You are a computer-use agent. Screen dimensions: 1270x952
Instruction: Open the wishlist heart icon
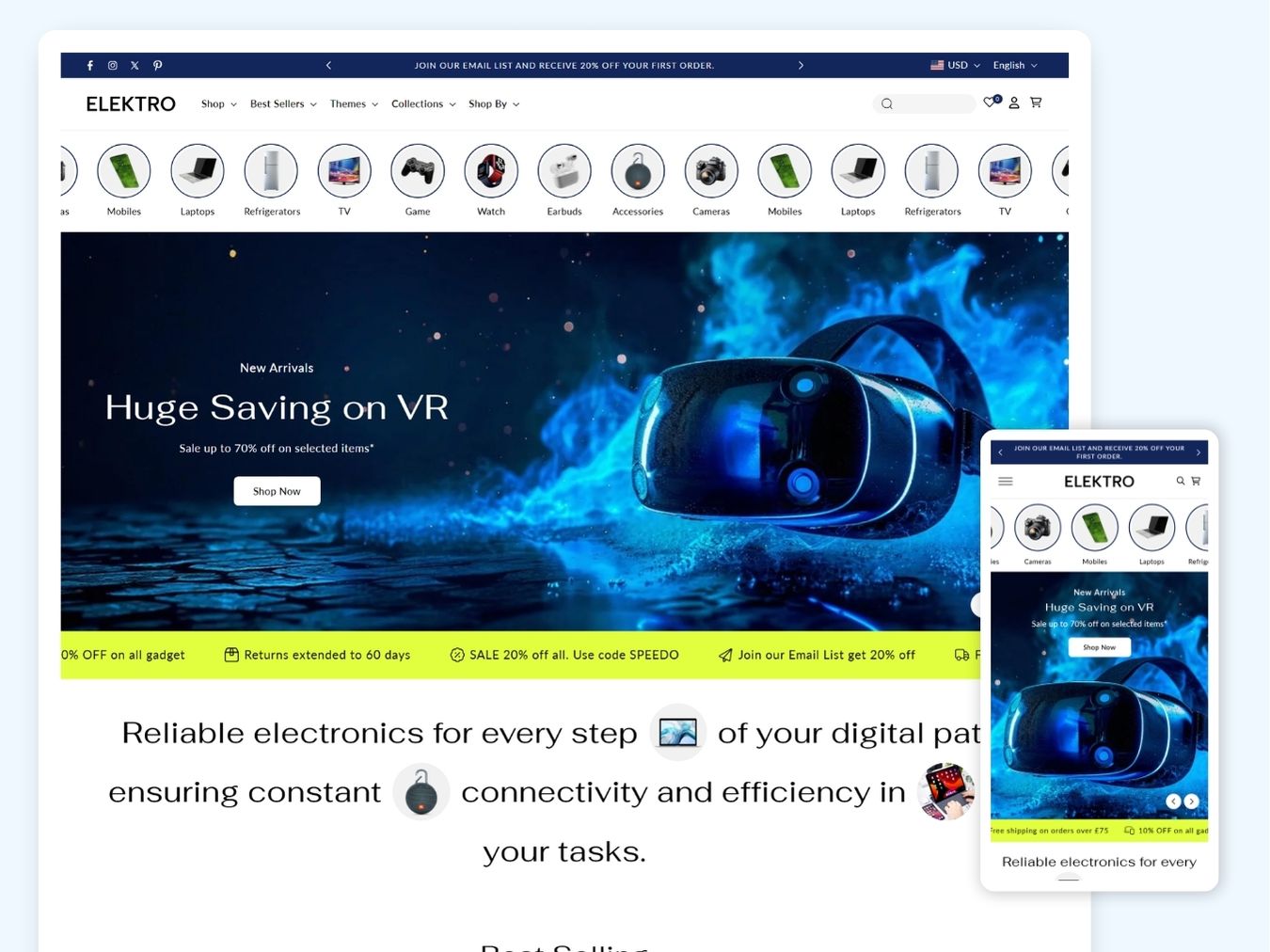[x=989, y=103]
